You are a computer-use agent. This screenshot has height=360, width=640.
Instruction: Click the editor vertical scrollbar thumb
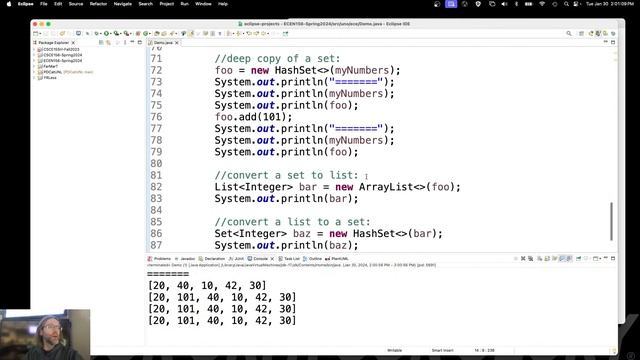coord(611,221)
